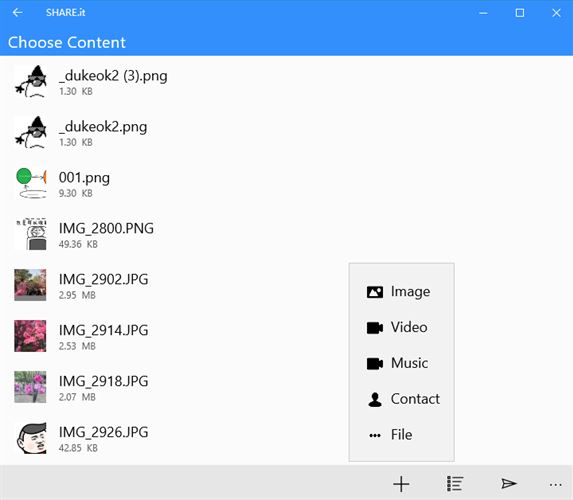The width and height of the screenshot is (573, 500).
Task: Click the plus add-content icon
Action: 401,484
